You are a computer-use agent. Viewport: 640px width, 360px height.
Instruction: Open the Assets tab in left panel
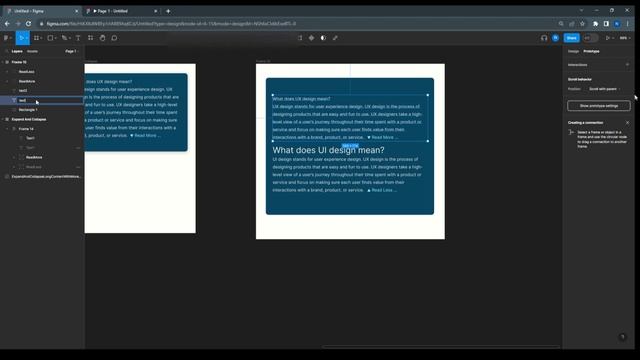(32, 51)
